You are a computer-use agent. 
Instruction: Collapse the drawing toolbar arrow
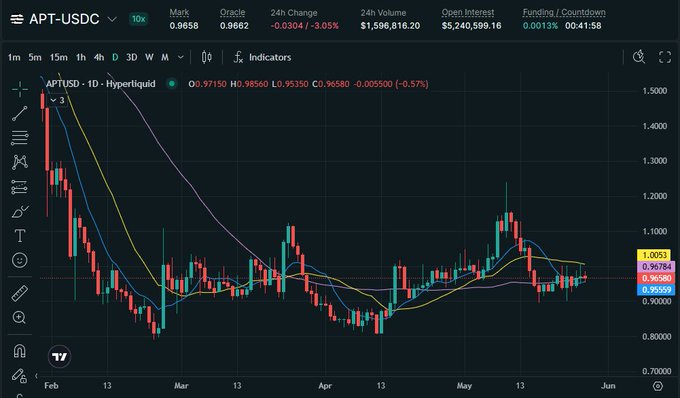36,375
